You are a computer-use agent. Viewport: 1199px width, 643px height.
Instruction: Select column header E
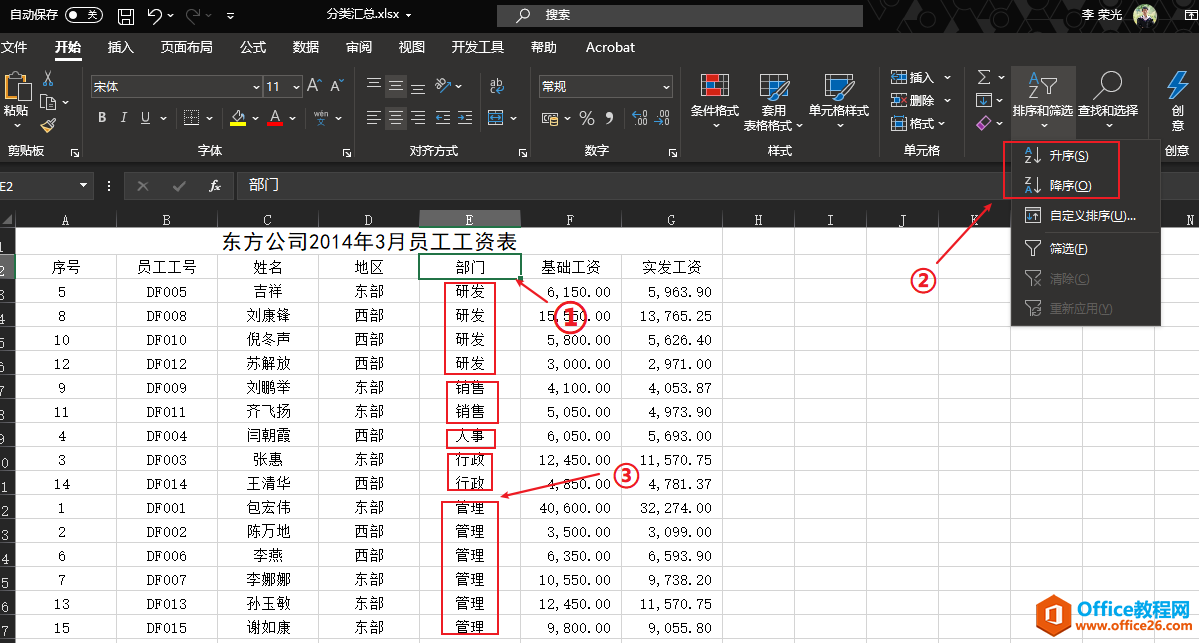coord(470,220)
